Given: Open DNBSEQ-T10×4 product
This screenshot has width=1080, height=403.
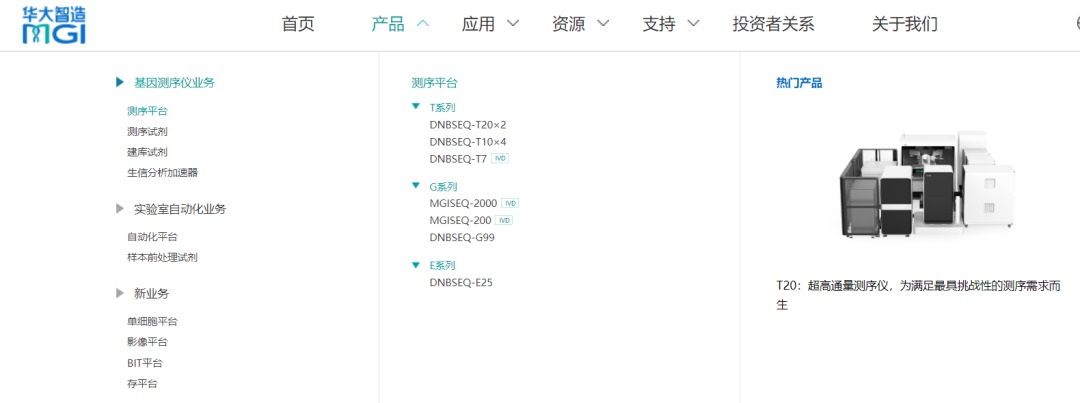Looking at the screenshot, I should [x=468, y=141].
